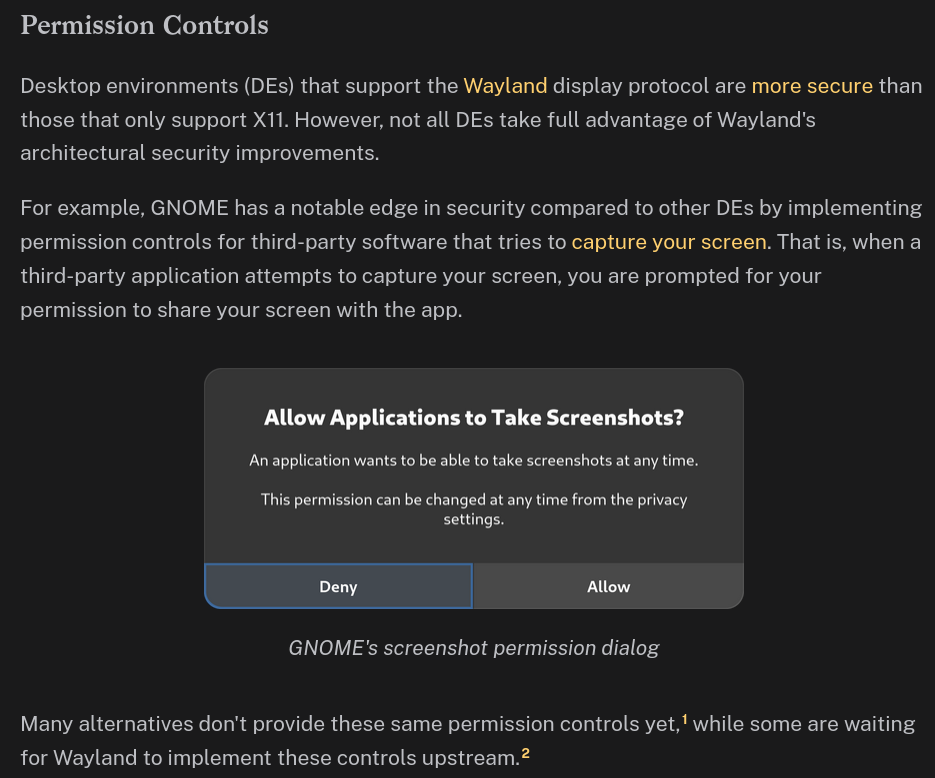Click 'This permission can be changed' text
The image size is (935, 778).
click(x=473, y=499)
